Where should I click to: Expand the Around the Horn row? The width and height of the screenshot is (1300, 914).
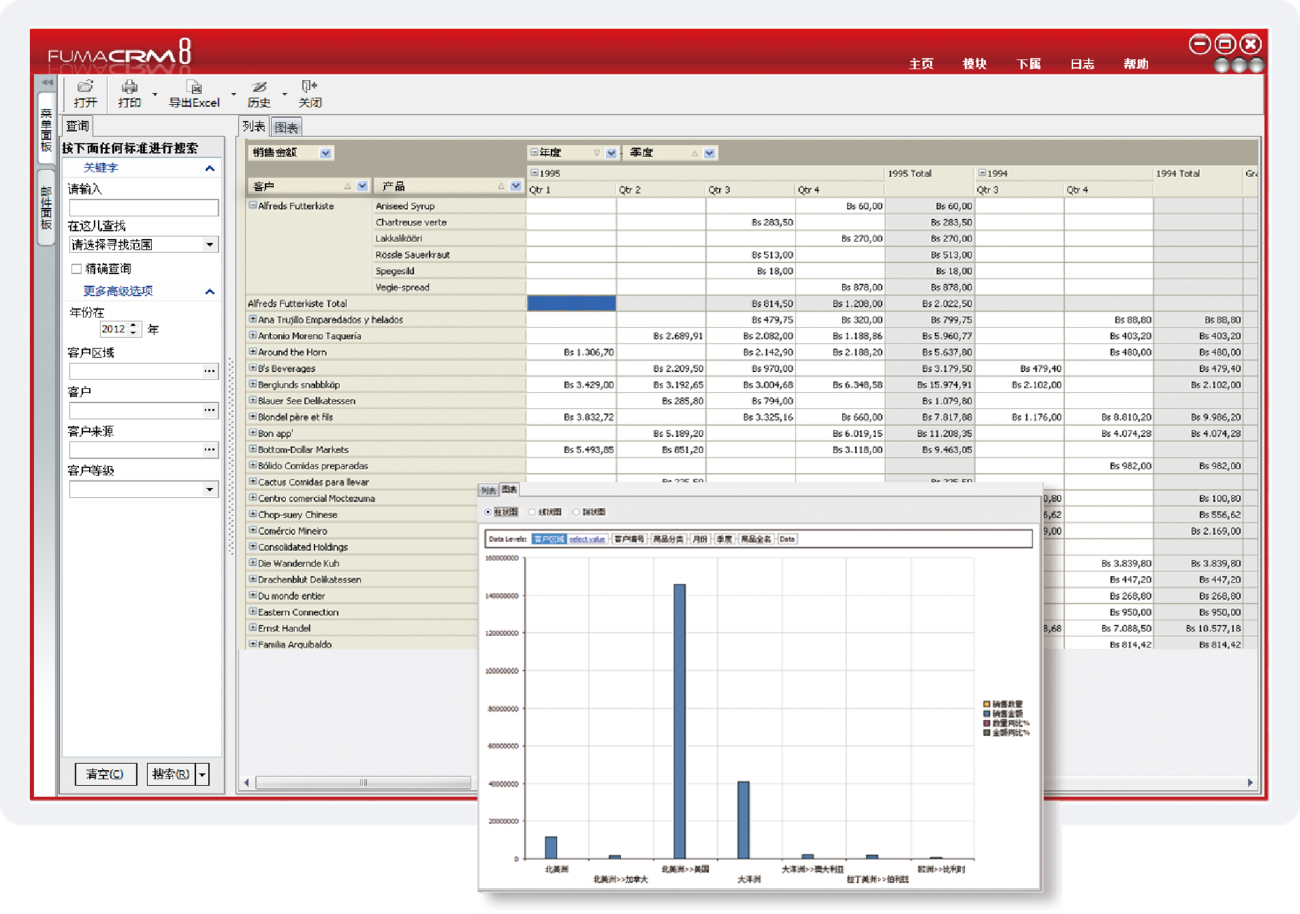coord(252,352)
